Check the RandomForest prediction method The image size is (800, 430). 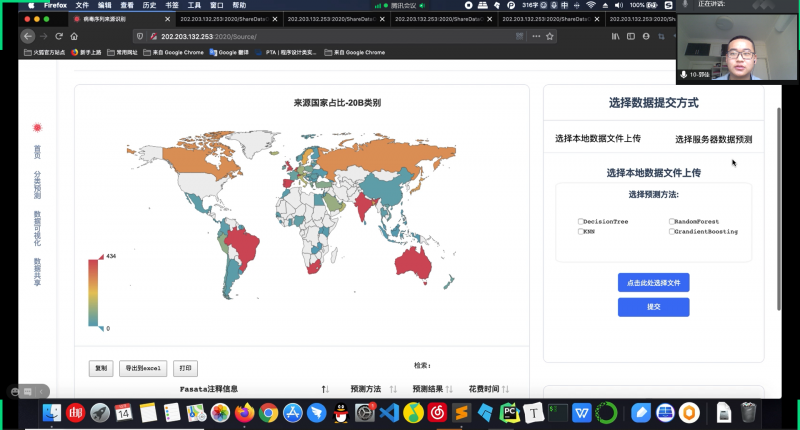(671, 221)
